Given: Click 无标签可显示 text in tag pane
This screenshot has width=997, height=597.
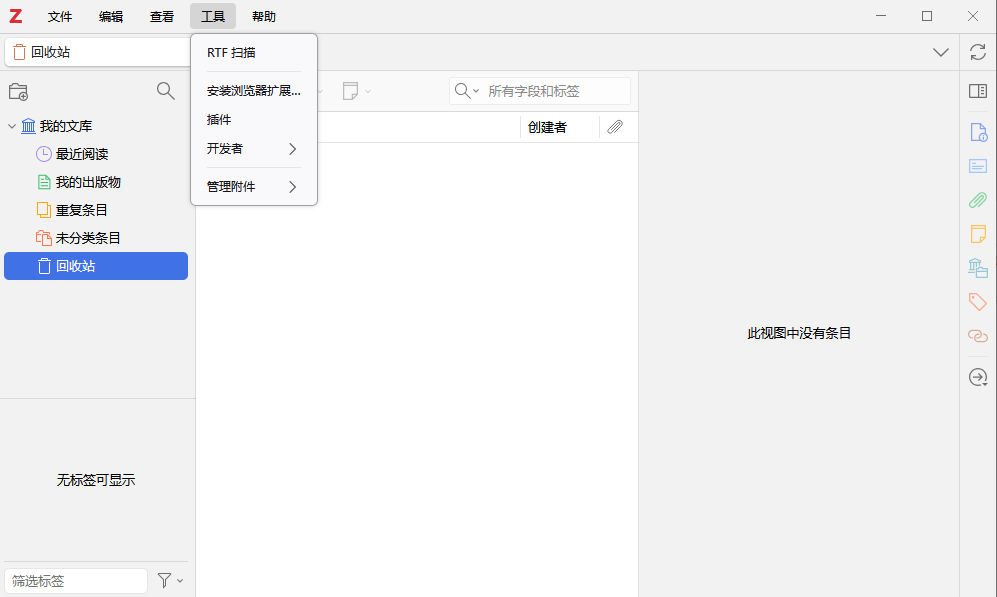Looking at the screenshot, I should [96, 480].
